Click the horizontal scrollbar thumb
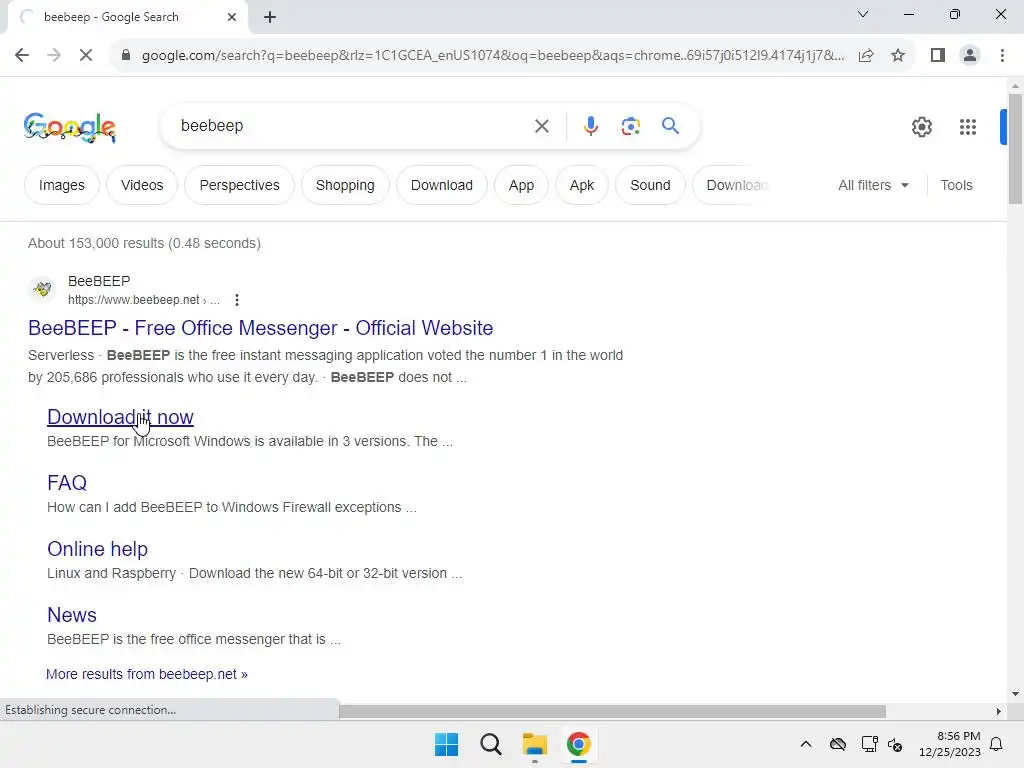 (x=612, y=711)
